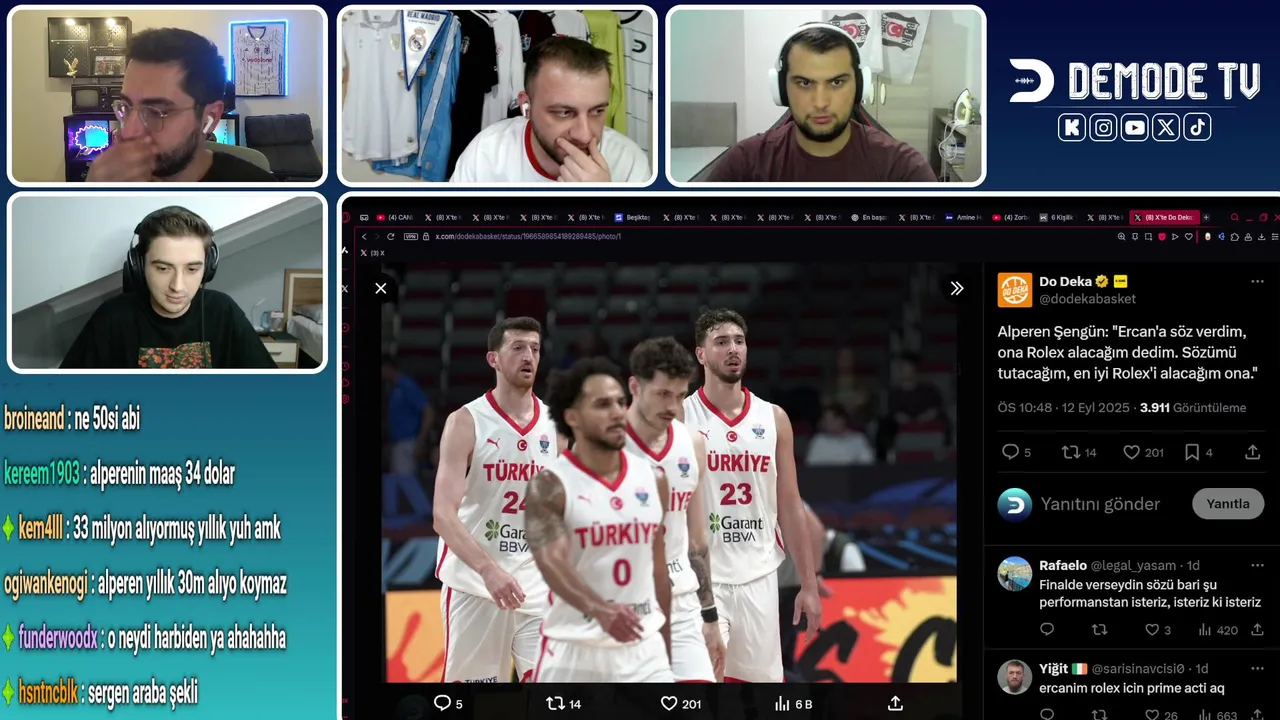Repost Rafaelo's comment
Image resolution: width=1280 pixels, height=720 pixels.
pos(1099,630)
